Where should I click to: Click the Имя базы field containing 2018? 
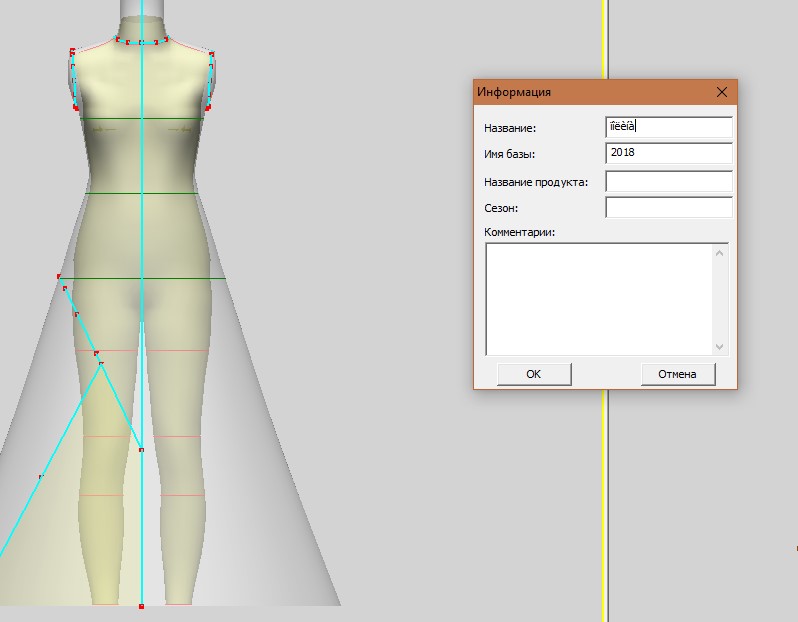click(x=668, y=153)
